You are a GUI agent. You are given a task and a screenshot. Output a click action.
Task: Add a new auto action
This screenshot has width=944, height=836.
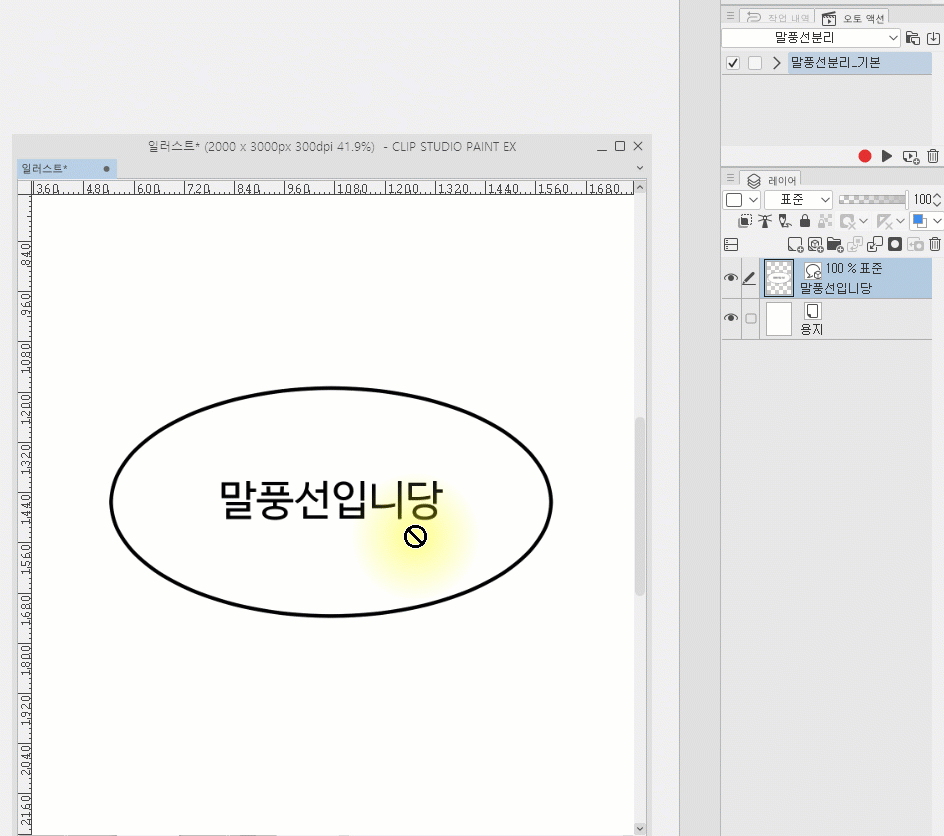pos(910,156)
